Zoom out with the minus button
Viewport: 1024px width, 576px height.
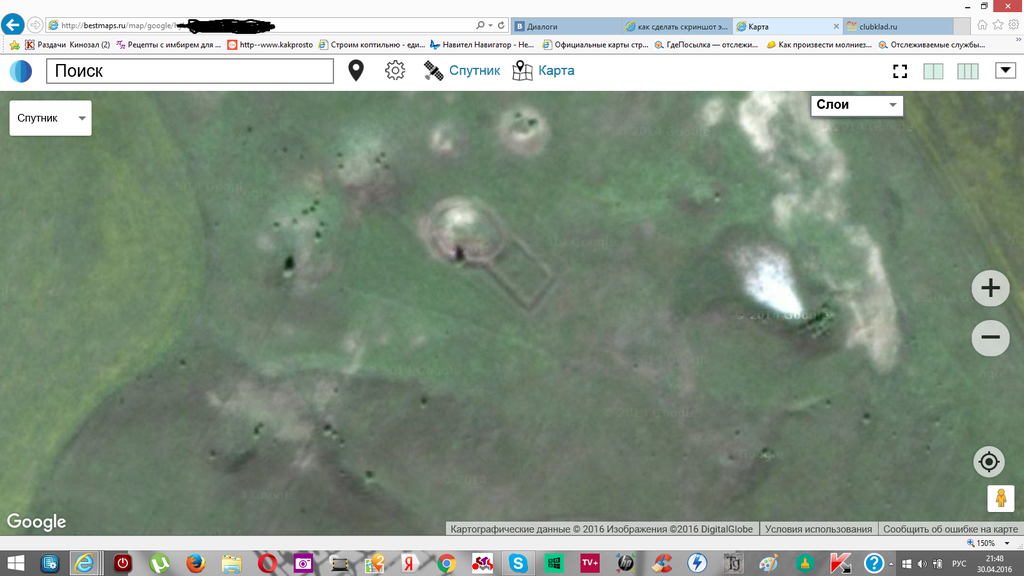click(x=991, y=338)
